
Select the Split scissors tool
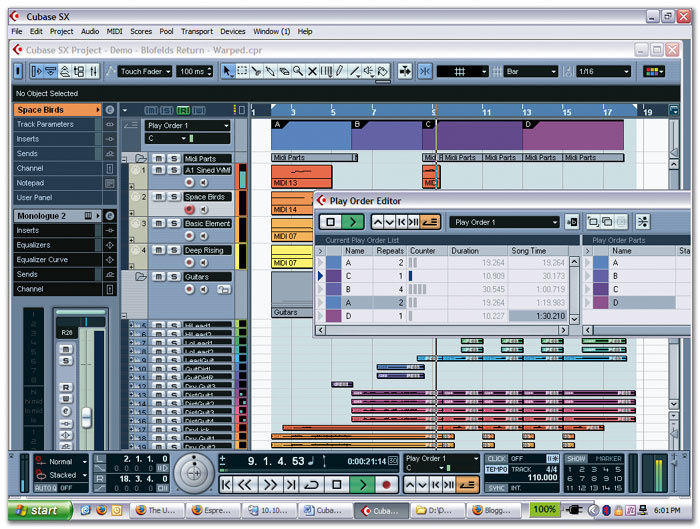point(256,71)
